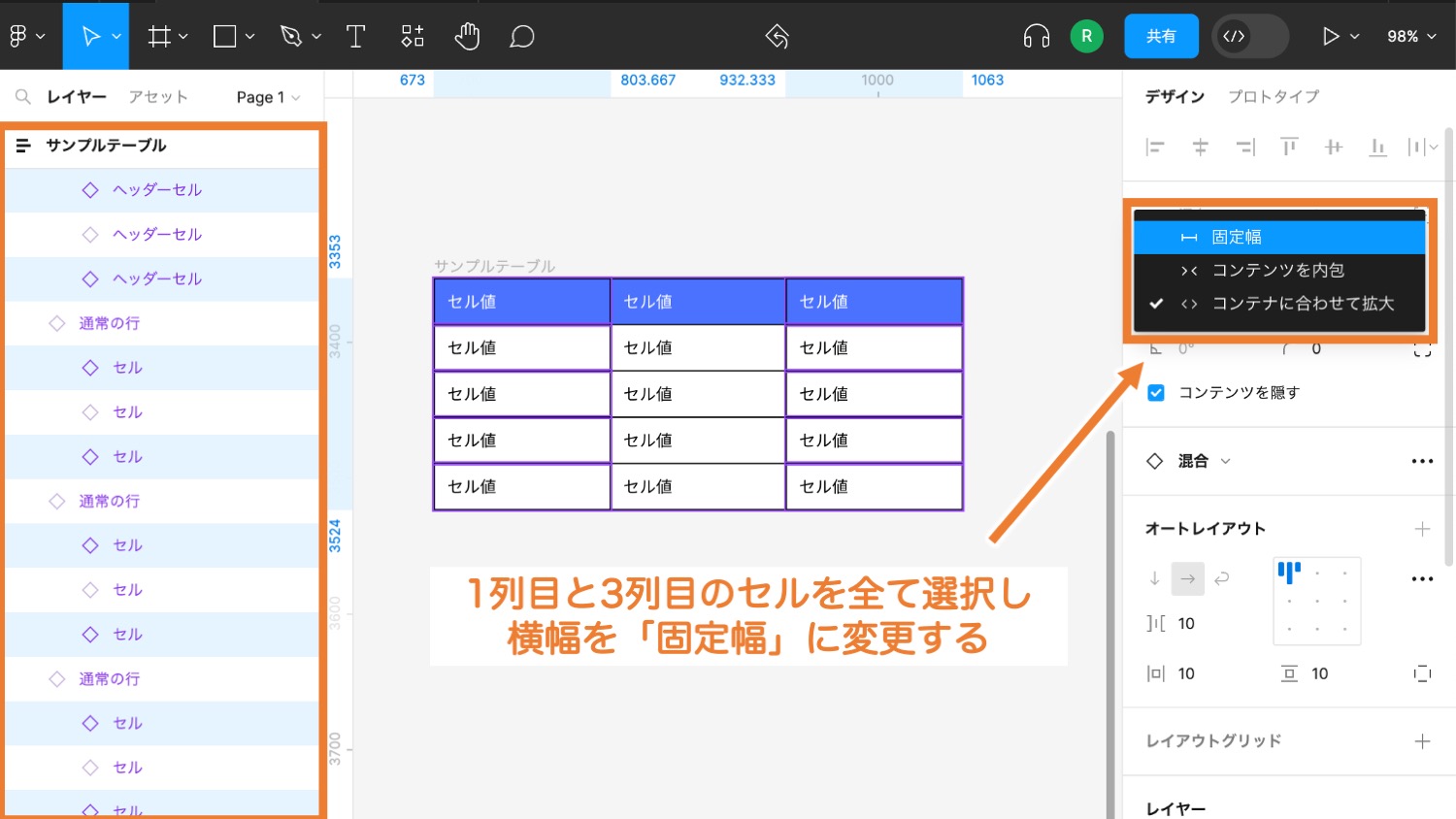Open the Comment tool
This screenshot has height=819, width=1456.
[521, 36]
